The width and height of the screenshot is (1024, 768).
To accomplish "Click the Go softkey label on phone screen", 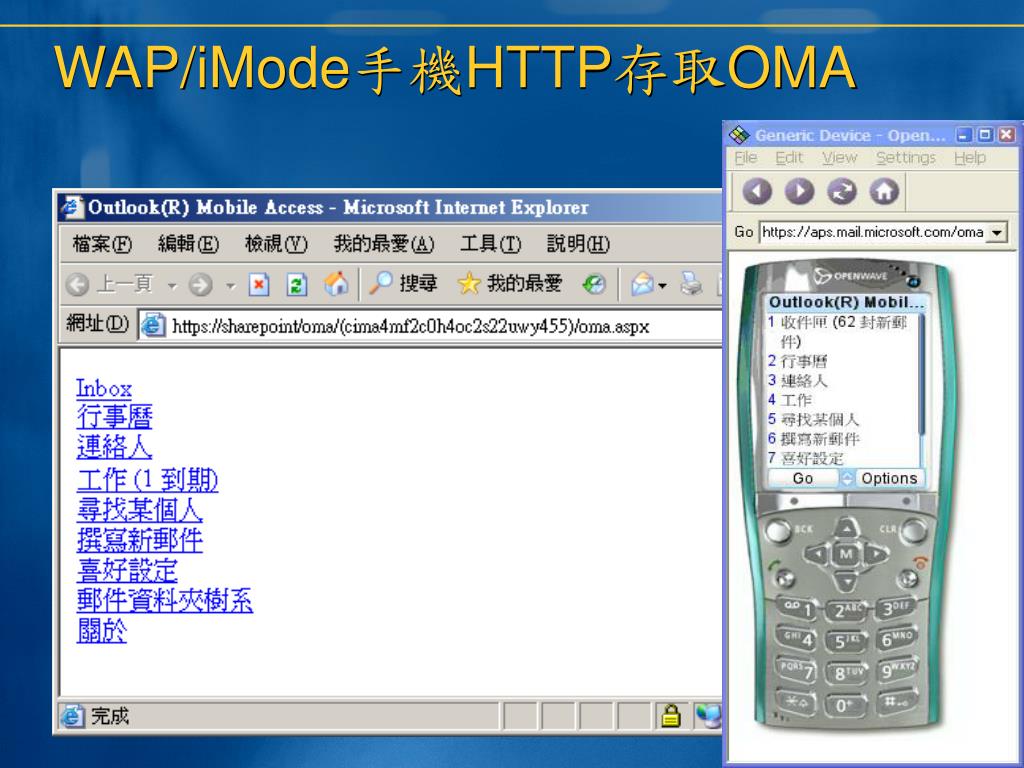I will coord(803,479).
